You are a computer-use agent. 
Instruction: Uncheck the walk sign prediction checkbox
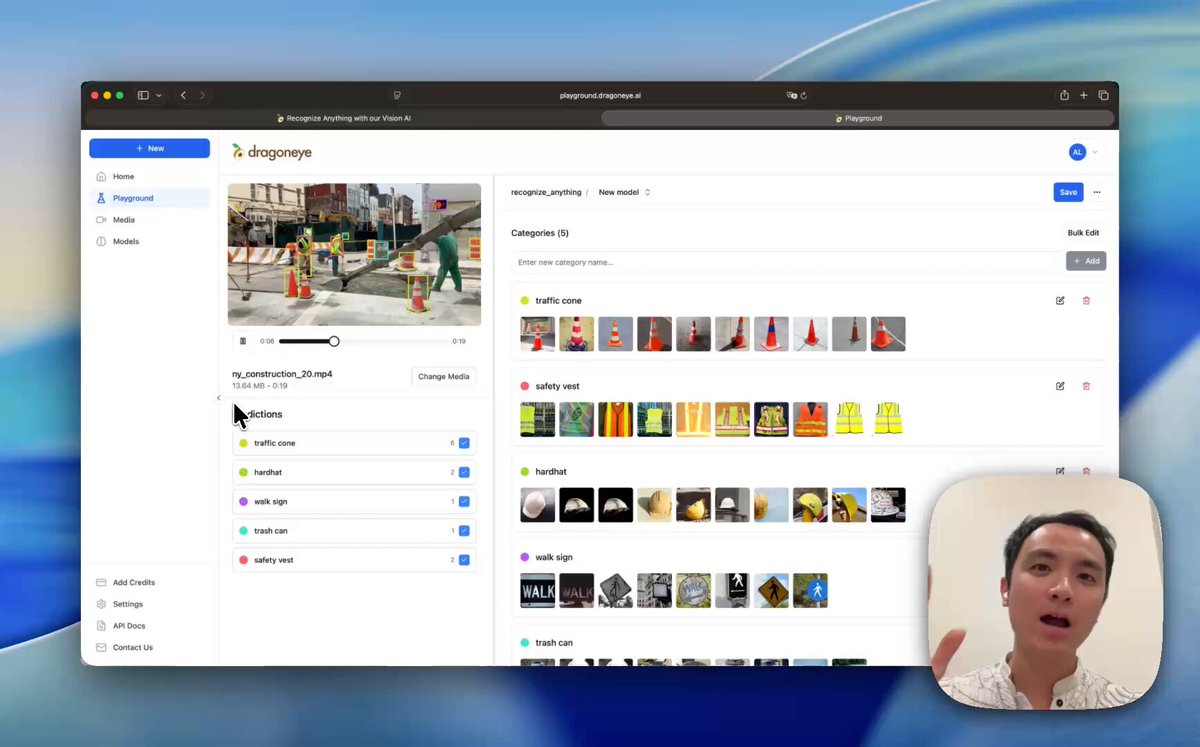(x=464, y=501)
